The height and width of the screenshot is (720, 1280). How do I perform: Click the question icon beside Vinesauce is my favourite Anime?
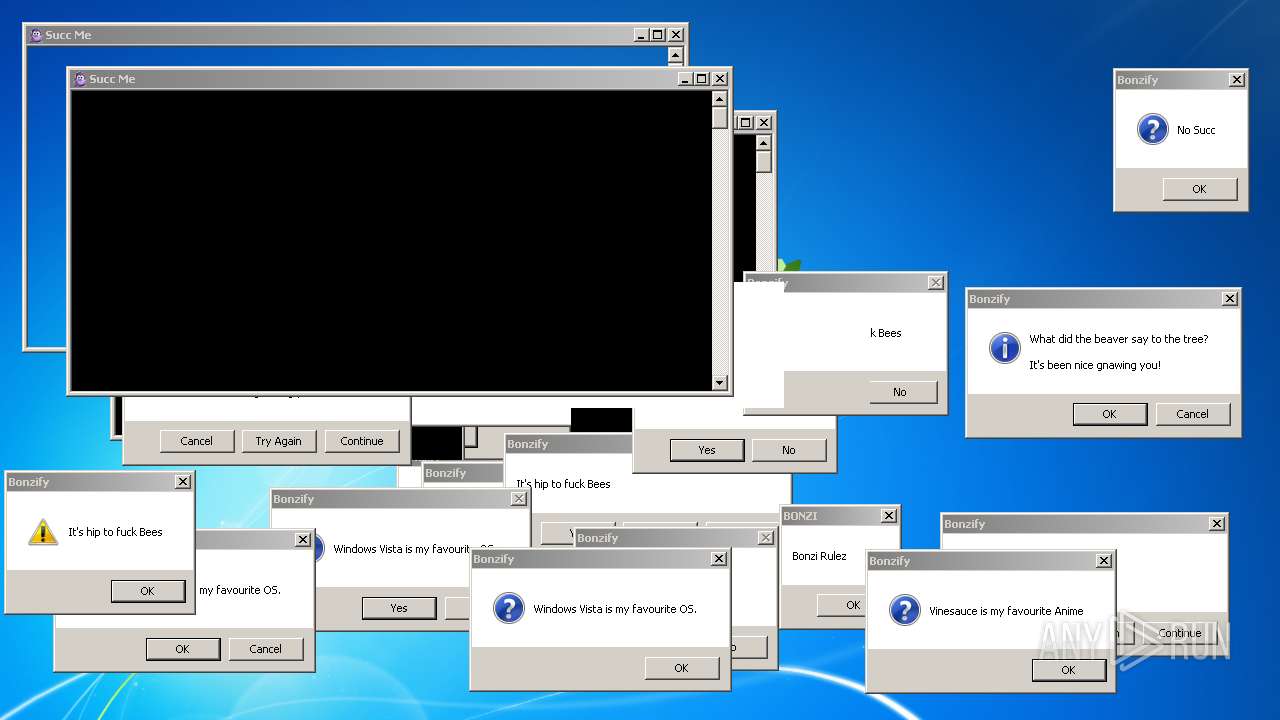coord(904,610)
